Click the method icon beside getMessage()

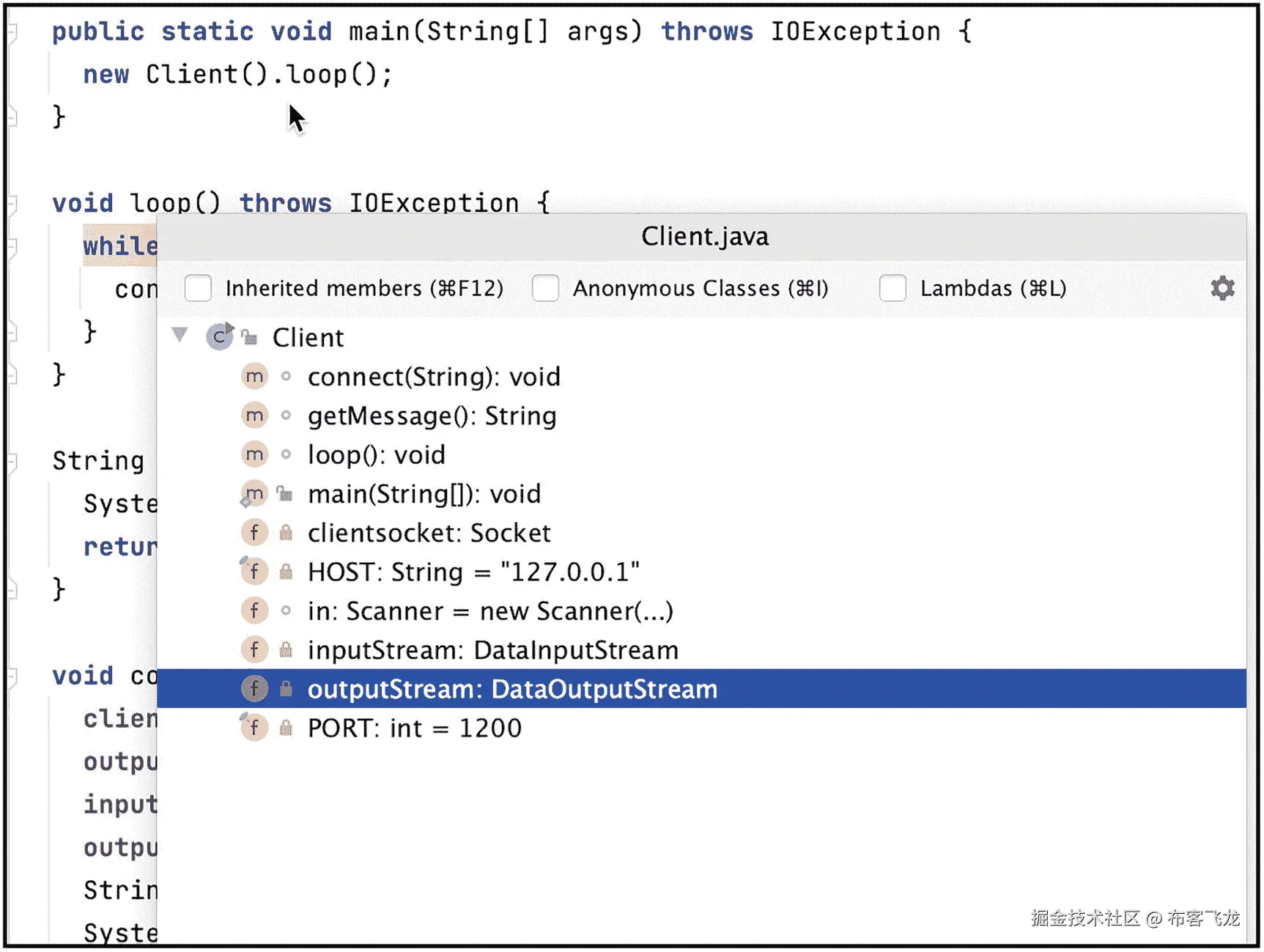click(x=254, y=416)
